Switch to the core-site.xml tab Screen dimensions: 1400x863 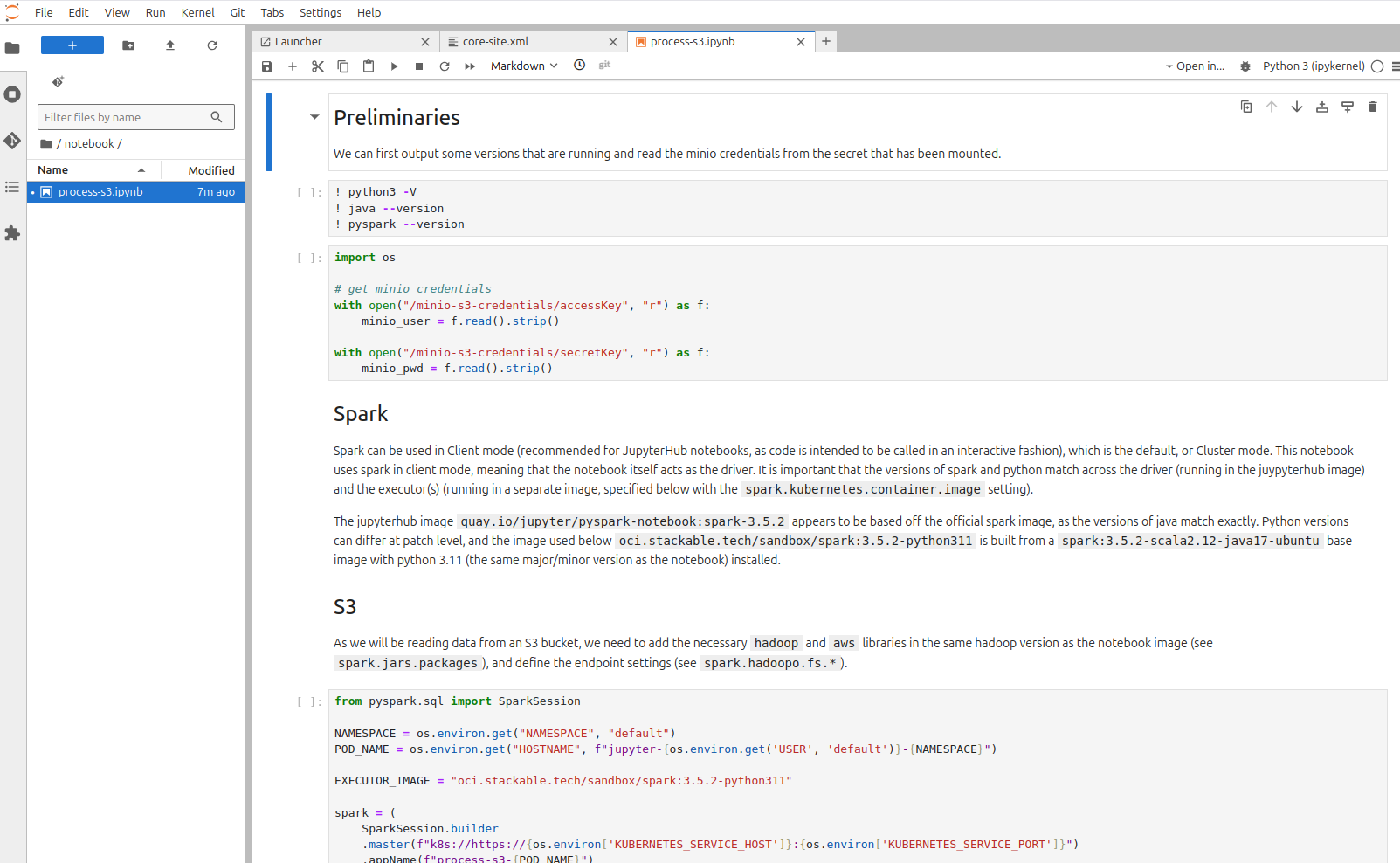click(x=495, y=42)
